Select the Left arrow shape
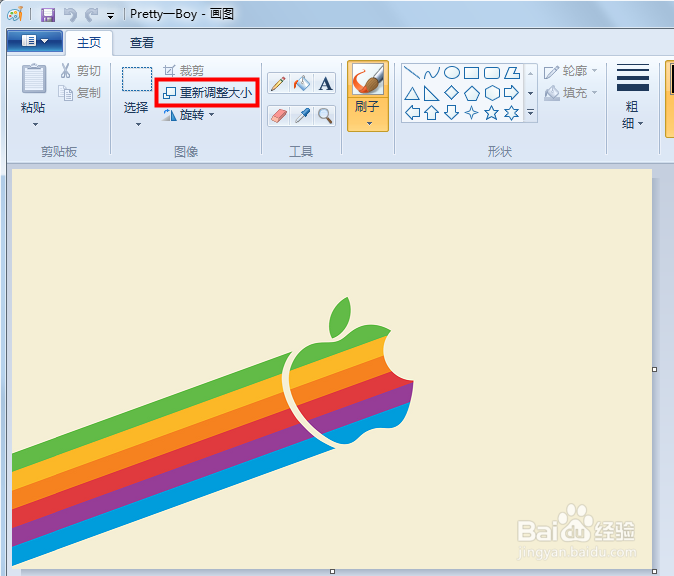 click(412, 113)
